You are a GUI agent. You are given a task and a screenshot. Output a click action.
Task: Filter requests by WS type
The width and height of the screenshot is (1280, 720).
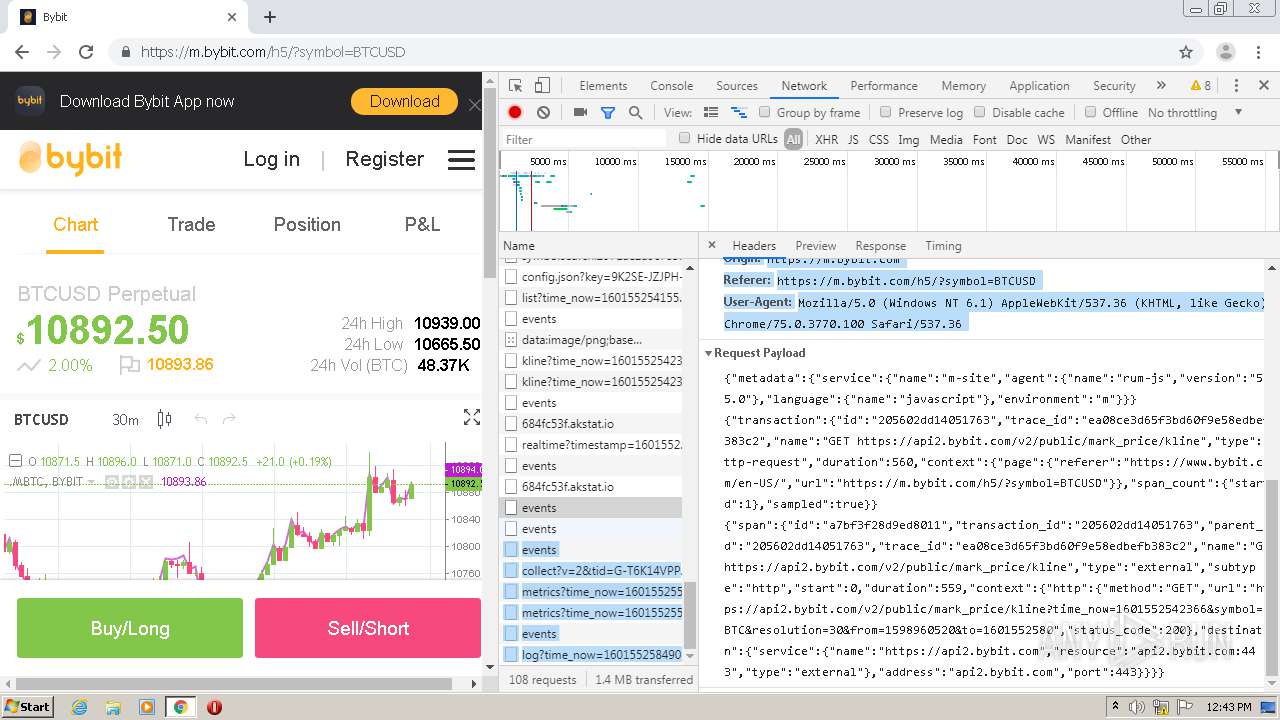[1046, 140]
